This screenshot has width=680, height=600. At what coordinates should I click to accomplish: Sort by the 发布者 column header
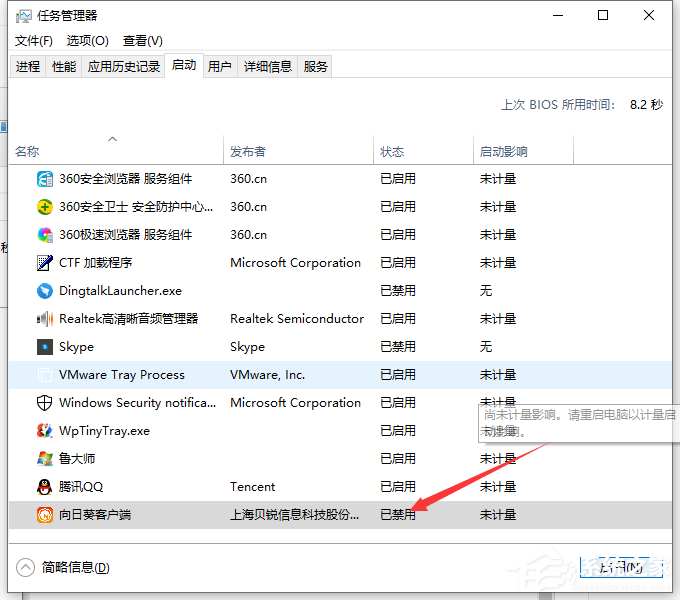[x=298, y=150]
